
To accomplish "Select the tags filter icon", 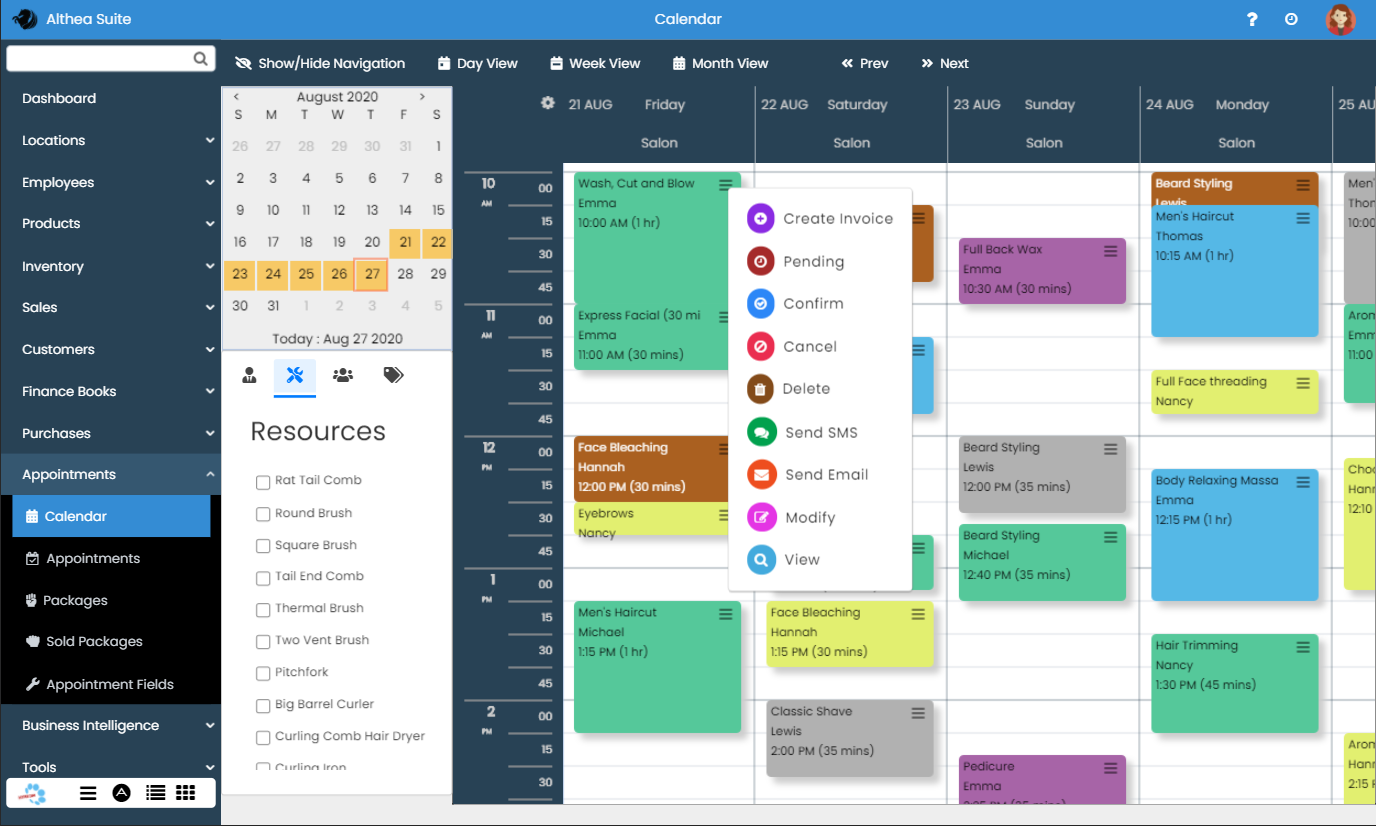I will click(394, 375).
